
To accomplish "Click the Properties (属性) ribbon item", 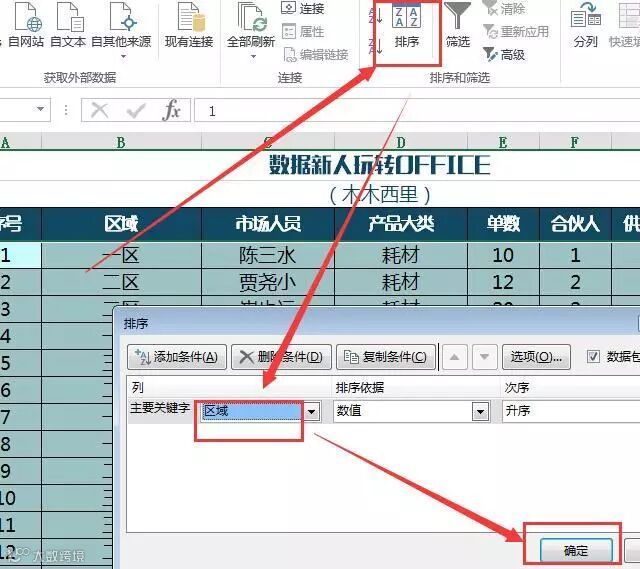I will coord(303,31).
